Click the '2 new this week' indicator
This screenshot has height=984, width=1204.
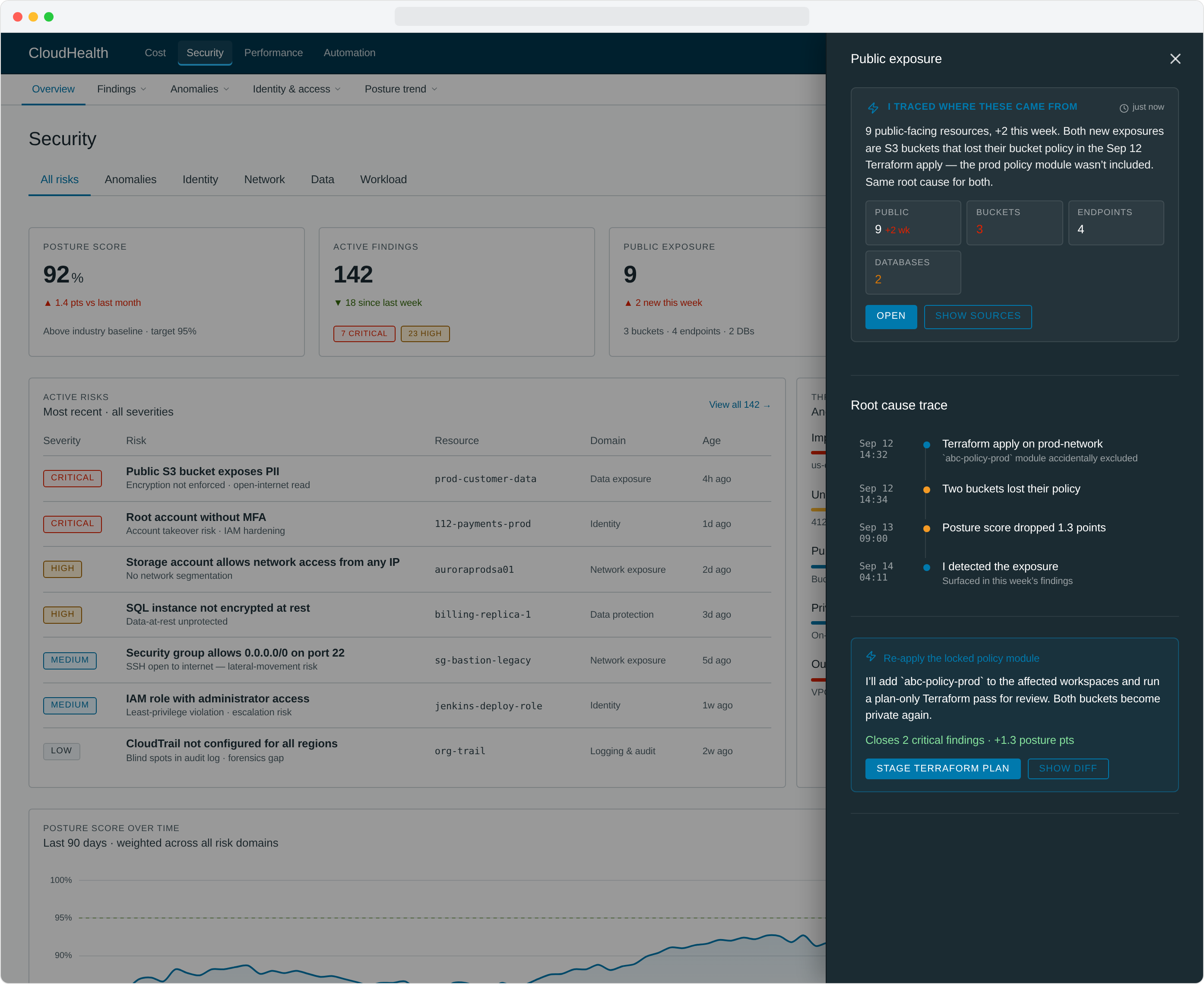663,303
